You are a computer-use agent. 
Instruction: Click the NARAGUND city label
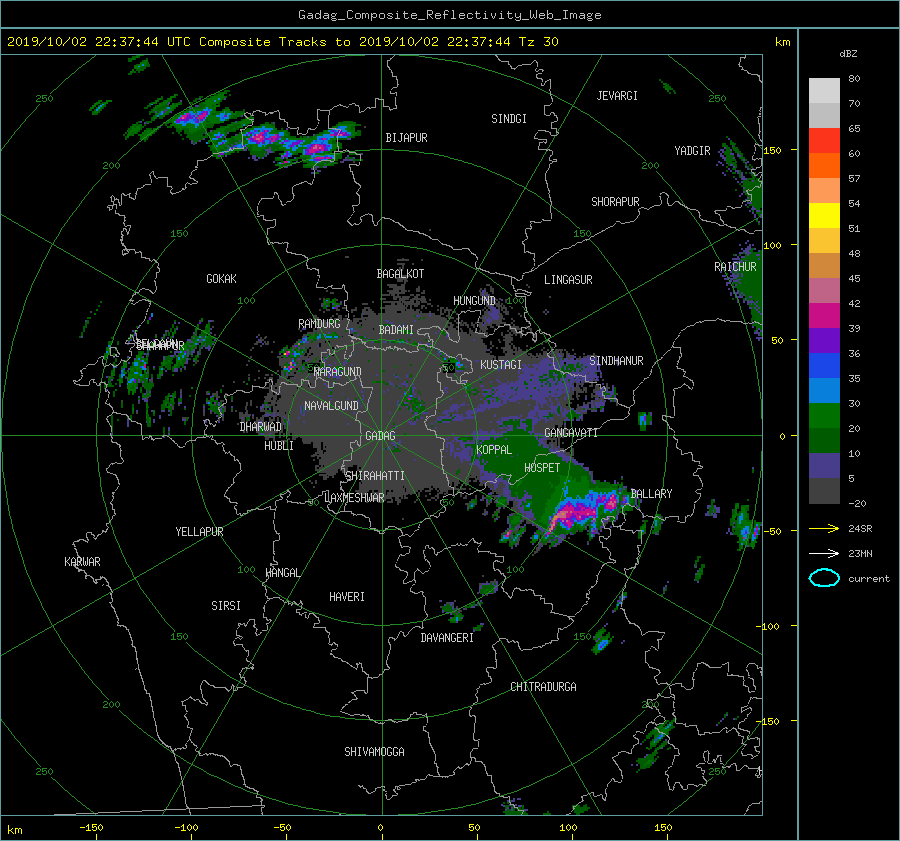[x=338, y=372]
